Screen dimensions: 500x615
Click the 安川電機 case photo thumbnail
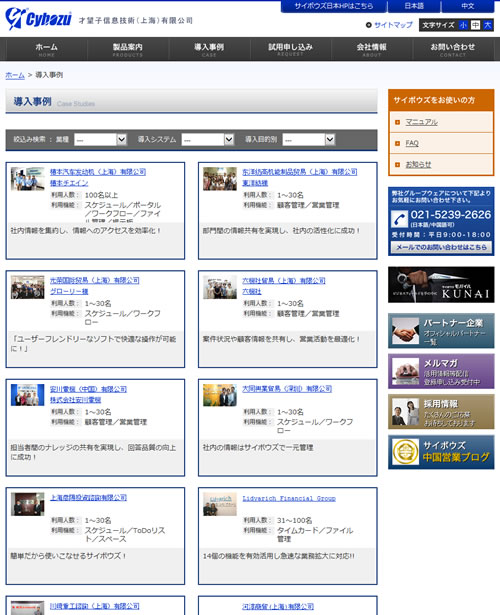27,395
